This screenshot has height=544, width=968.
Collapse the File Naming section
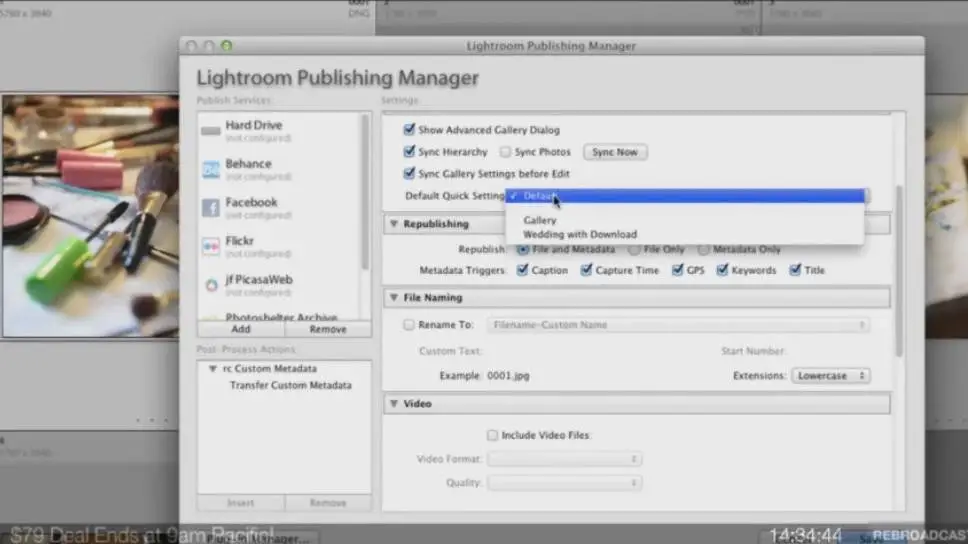point(394,298)
